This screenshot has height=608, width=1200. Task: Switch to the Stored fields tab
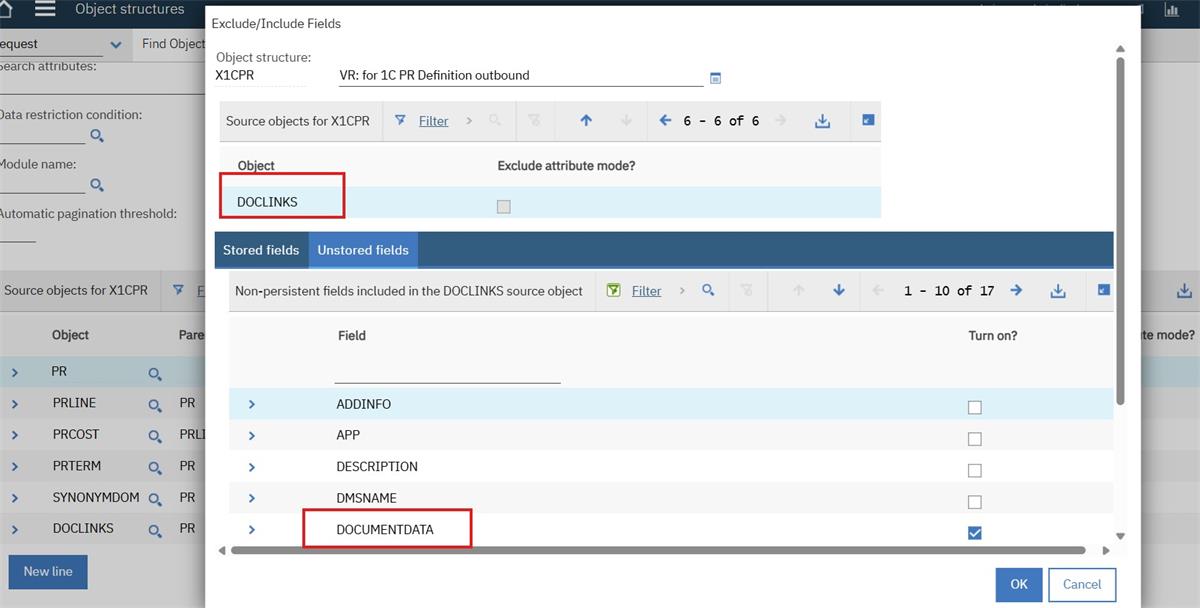[261, 250]
